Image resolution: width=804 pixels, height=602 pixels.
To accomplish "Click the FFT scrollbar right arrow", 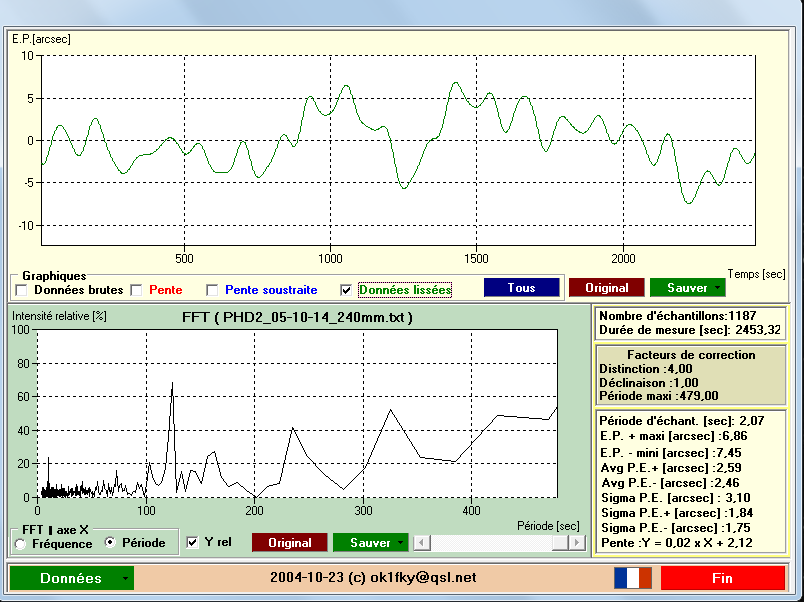I will [x=577, y=543].
